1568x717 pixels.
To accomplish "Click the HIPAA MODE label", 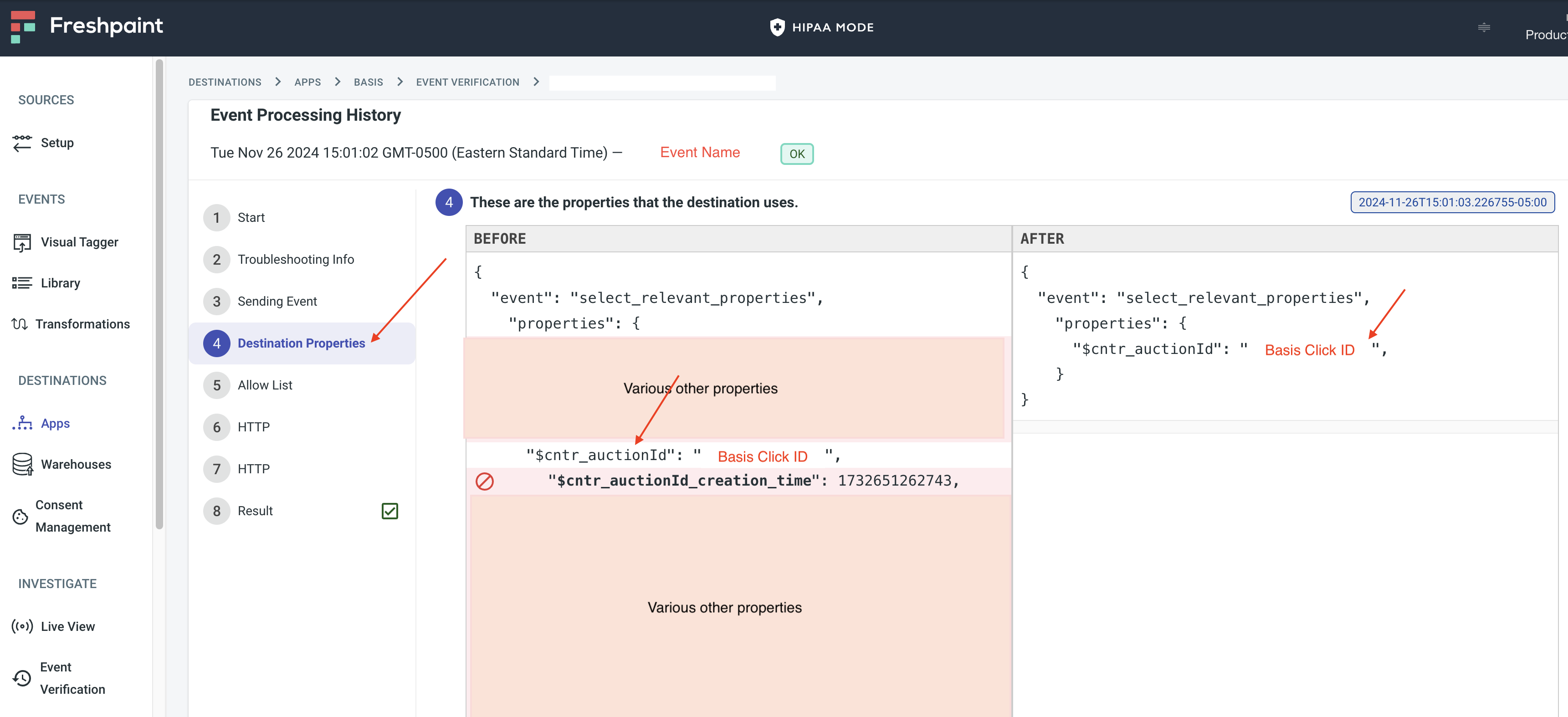I will point(833,27).
